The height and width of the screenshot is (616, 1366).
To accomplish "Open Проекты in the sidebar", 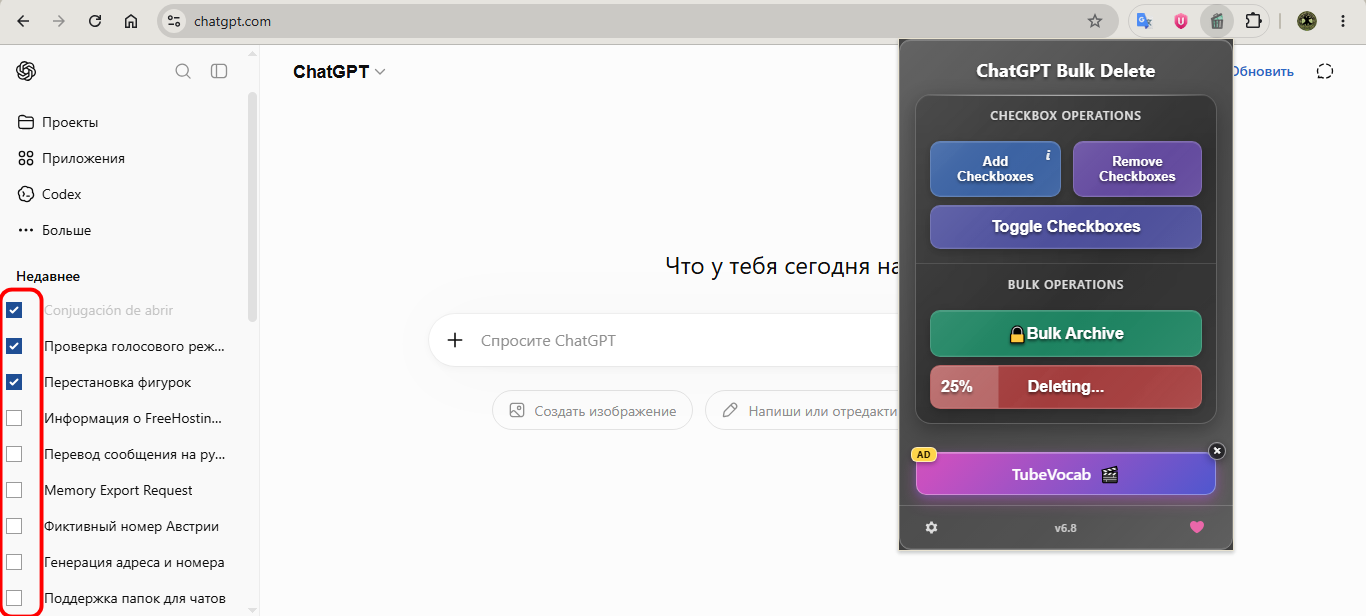I will (x=58, y=122).
